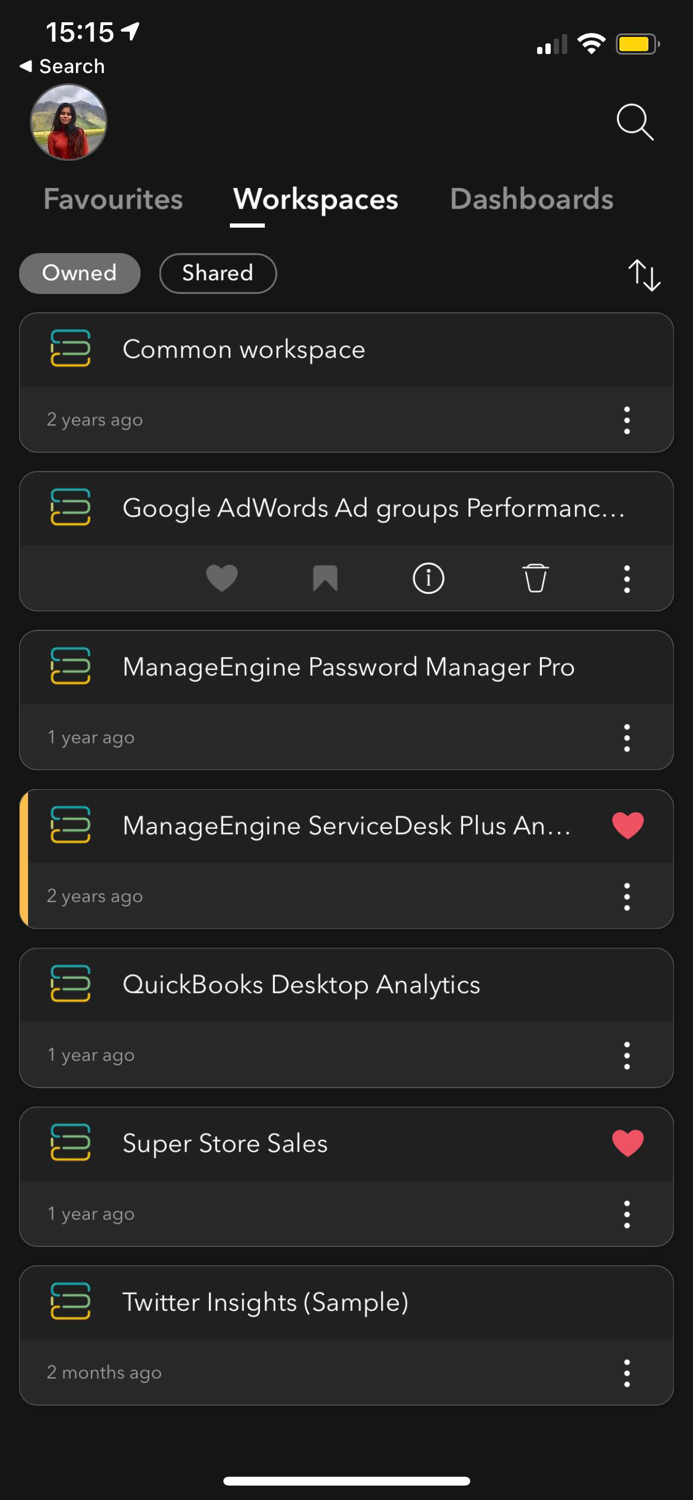Open the search magnifier icon
The image size is (693, 1500).
(634, 122)
